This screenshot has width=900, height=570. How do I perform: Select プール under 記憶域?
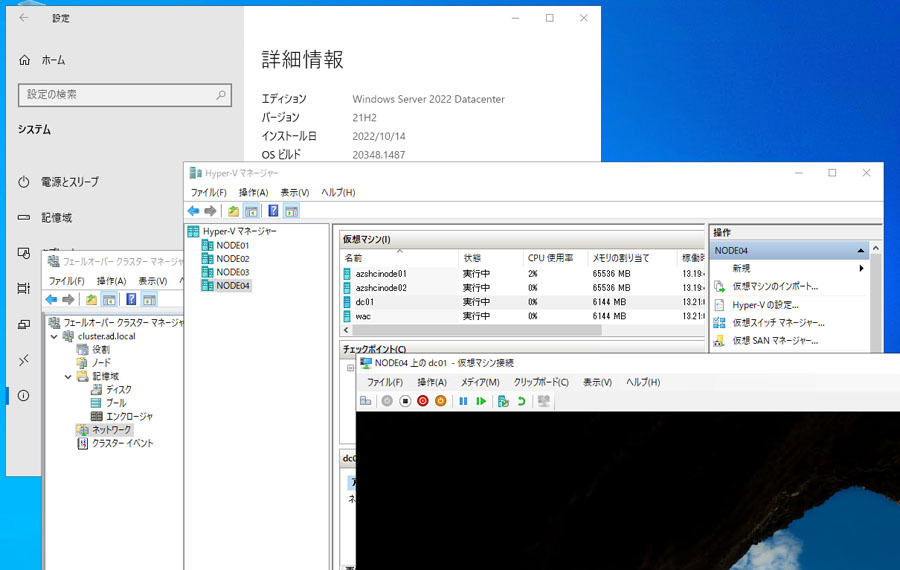(115, 403)
